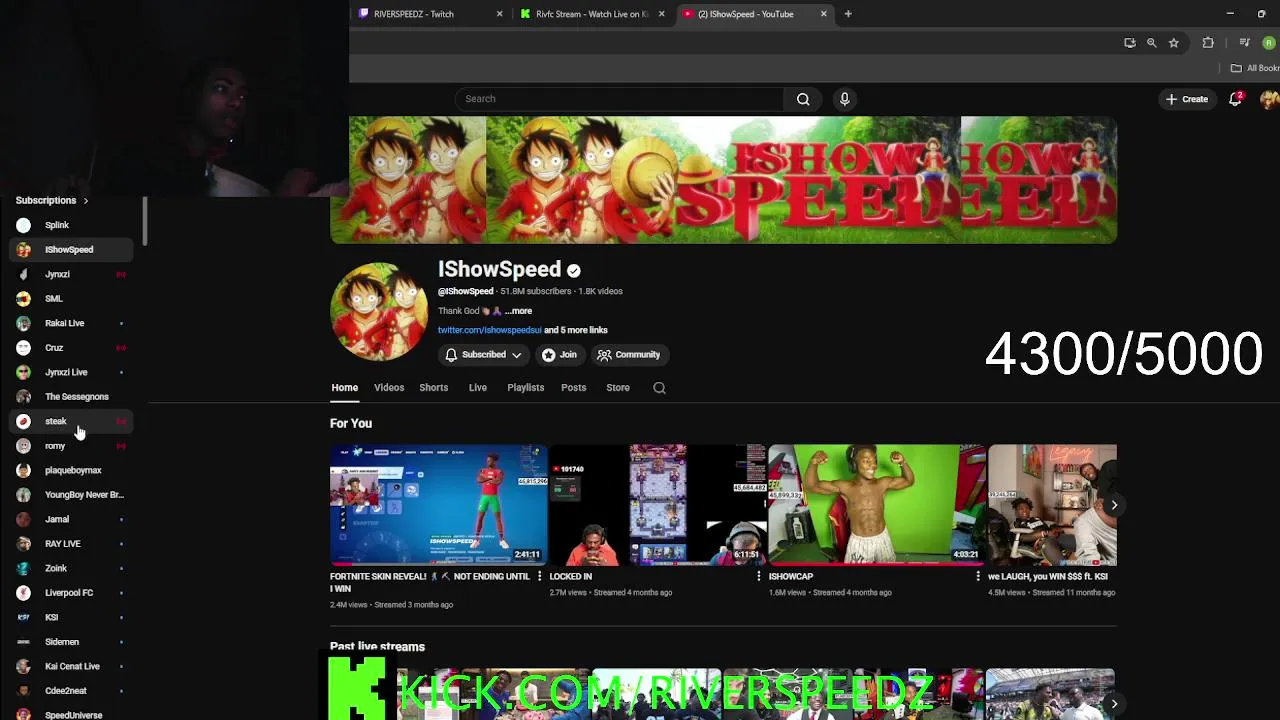Activate voice search microphone icon
1280x720 pixels.
pos(844,99)
